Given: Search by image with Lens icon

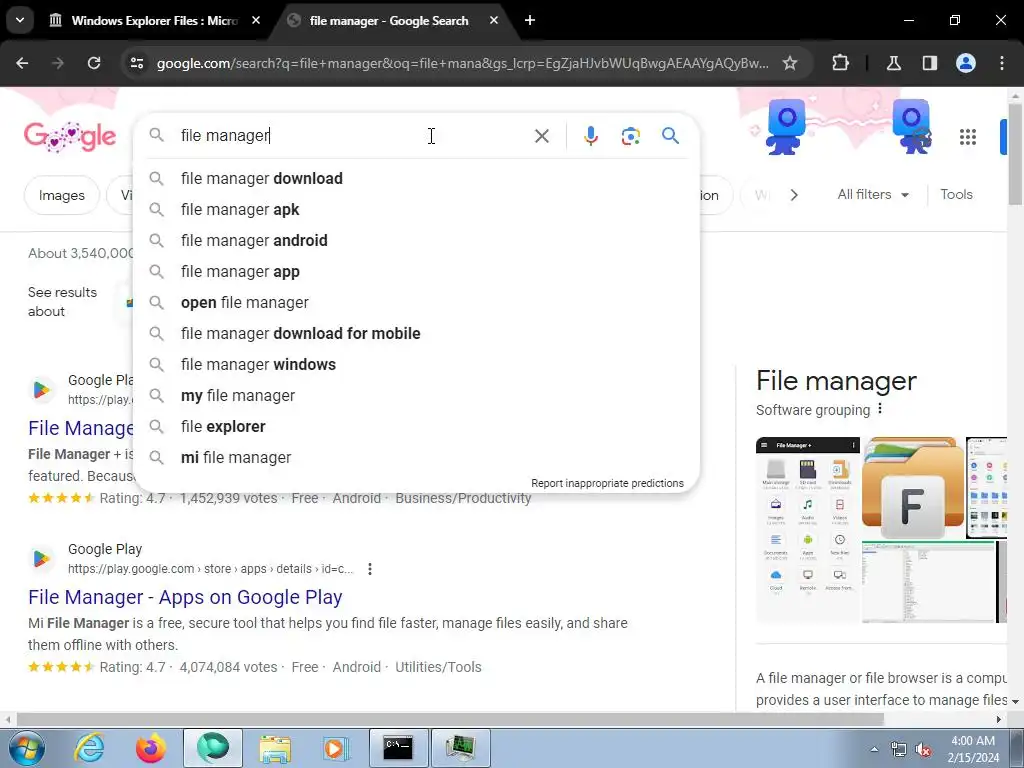Looking at the screenshot, I should point(631,136).
